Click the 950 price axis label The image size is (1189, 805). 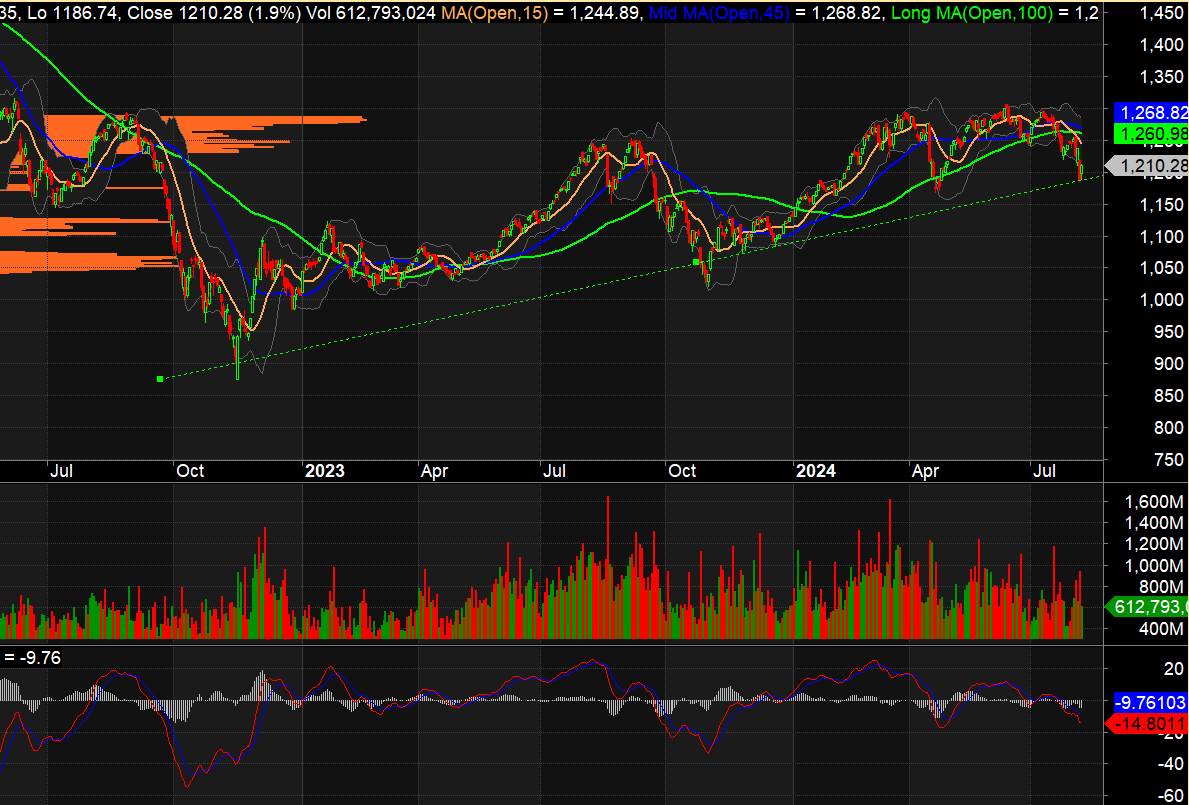pyautogui.click(x=1168, y=331)
